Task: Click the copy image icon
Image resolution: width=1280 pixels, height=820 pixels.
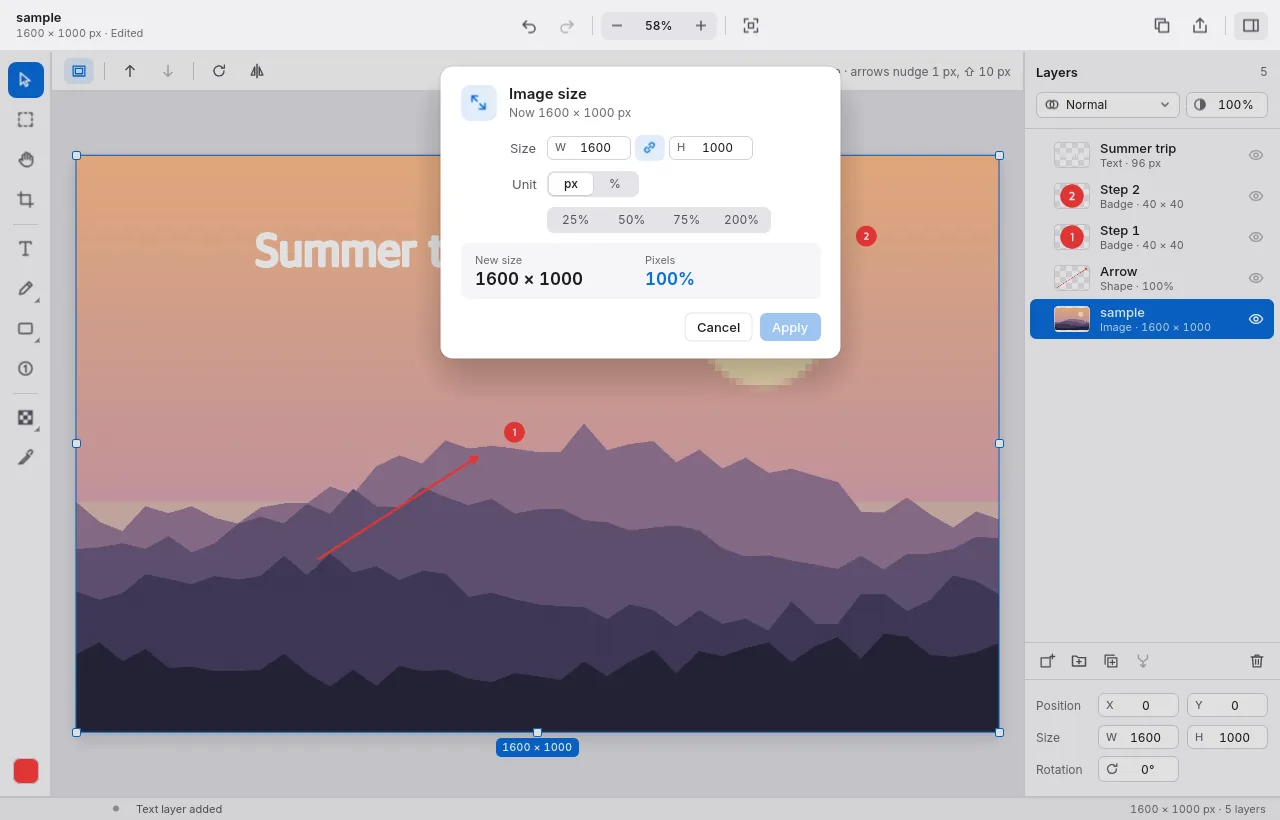Action: tap(1162, 26)
